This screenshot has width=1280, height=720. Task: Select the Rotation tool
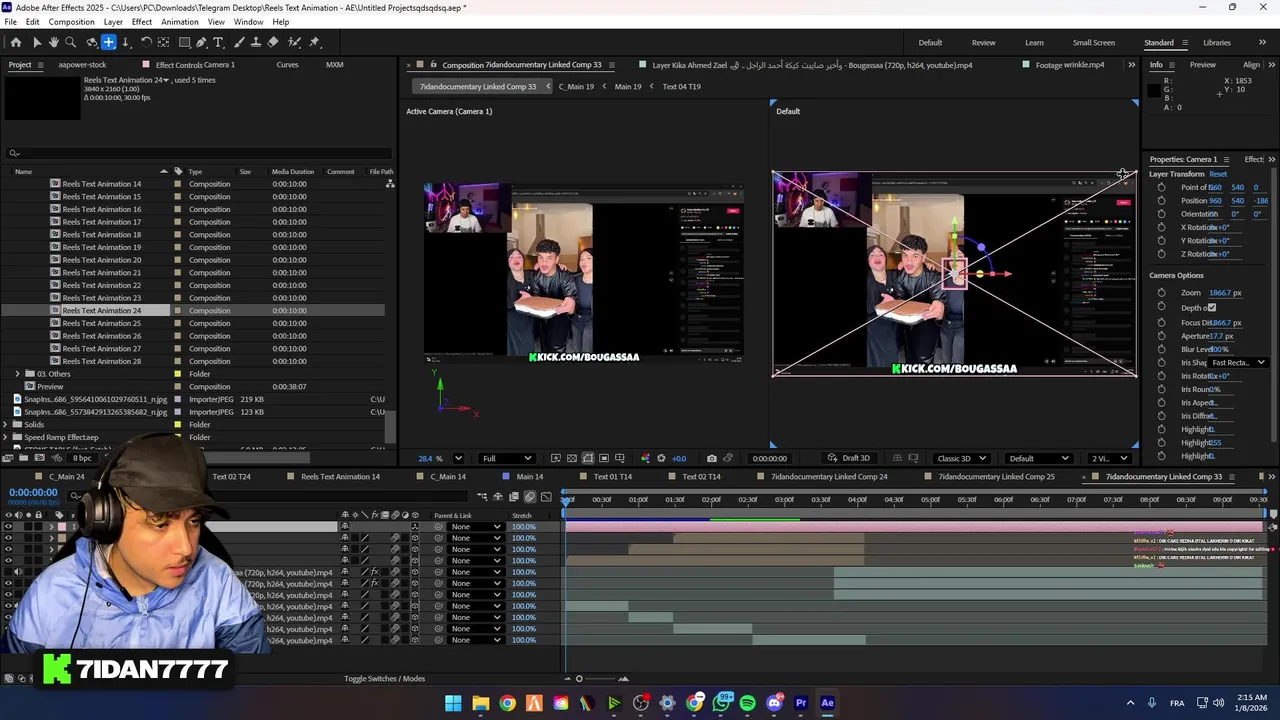(146, 42)
